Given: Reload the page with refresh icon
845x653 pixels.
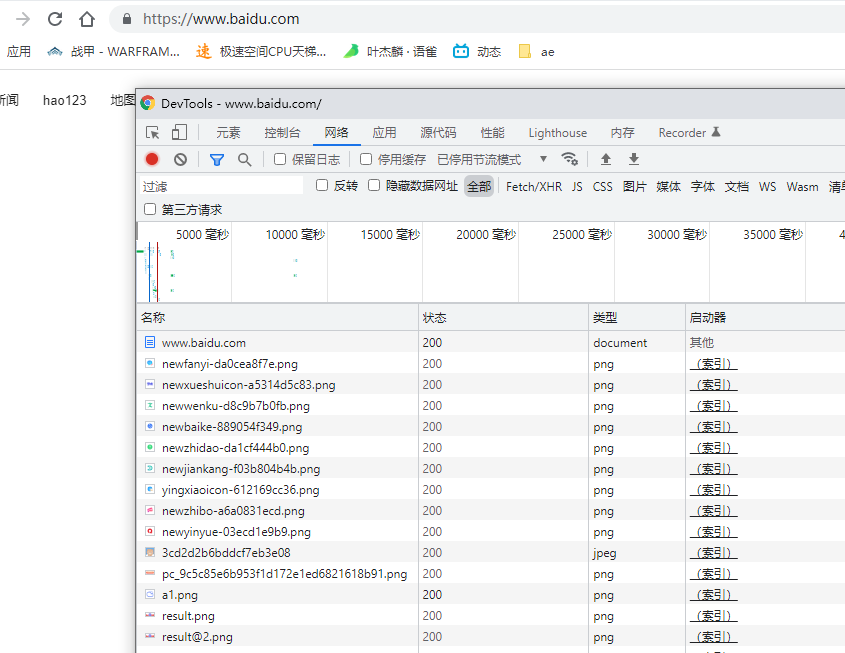Looking at the screenshot, I should coord(55,19).
